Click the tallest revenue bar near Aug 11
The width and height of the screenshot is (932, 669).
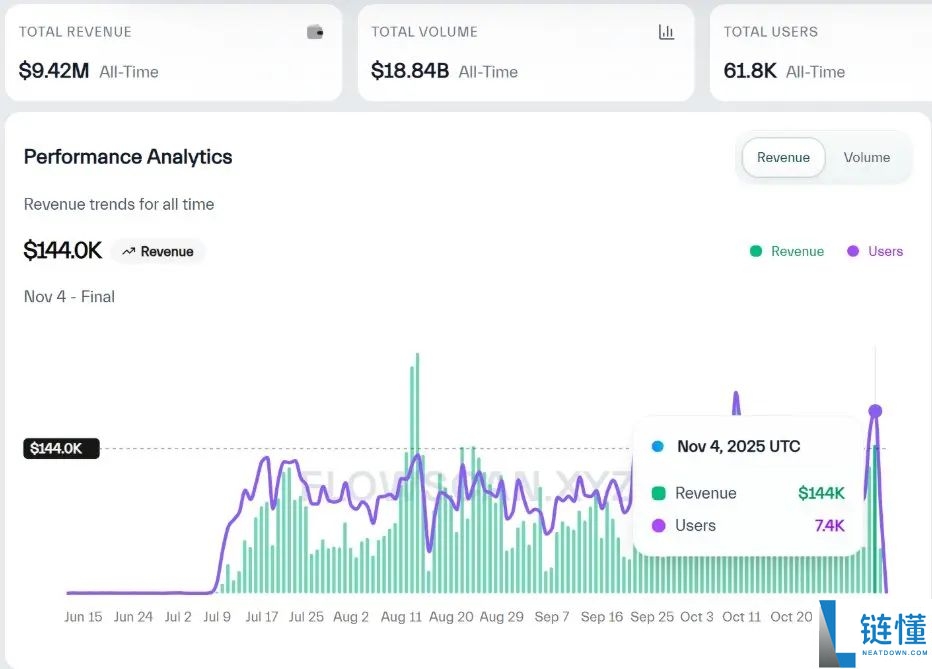[x=417, y=470]
